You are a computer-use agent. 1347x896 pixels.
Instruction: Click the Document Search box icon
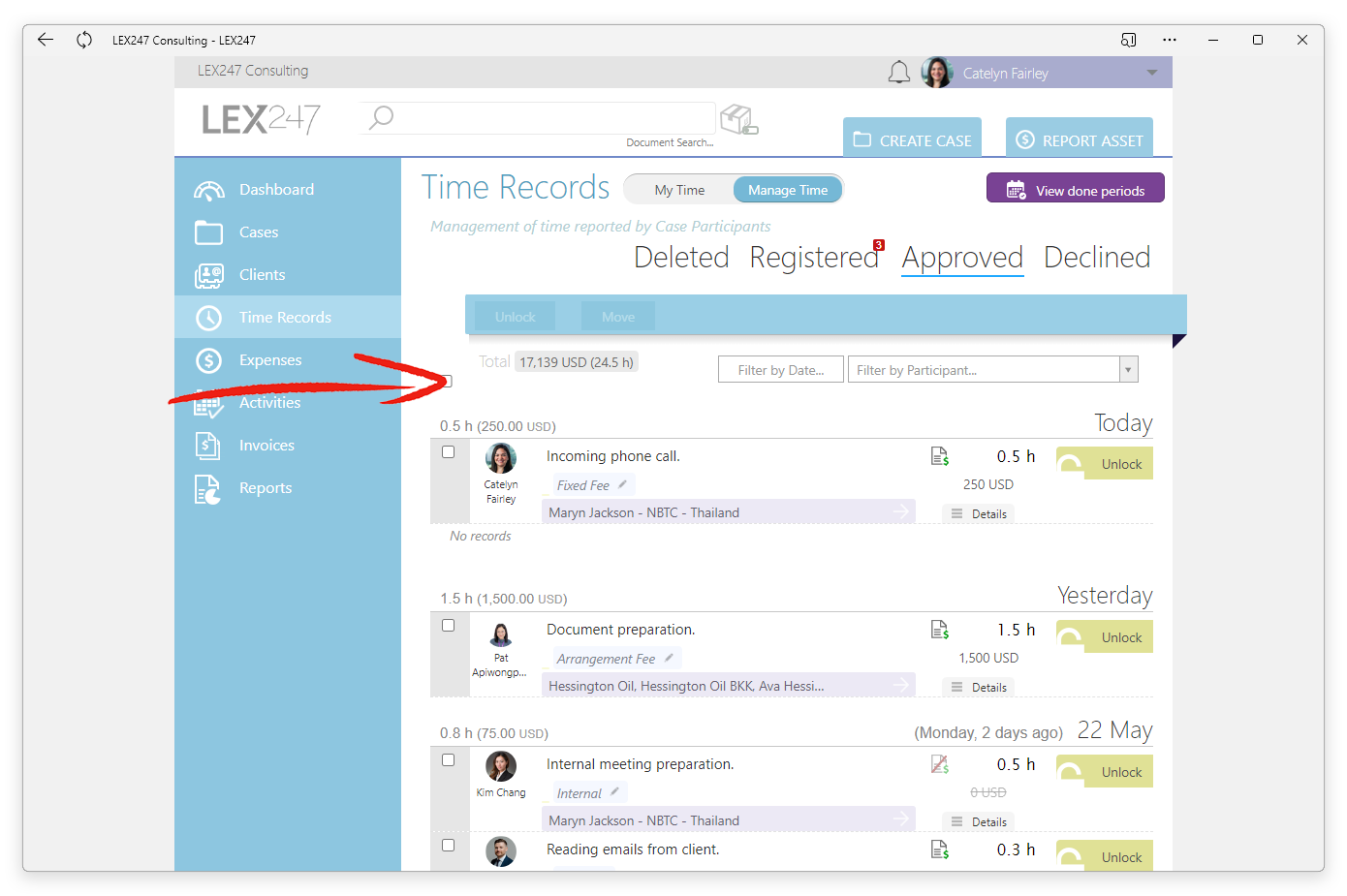click(x=739, y=119)
